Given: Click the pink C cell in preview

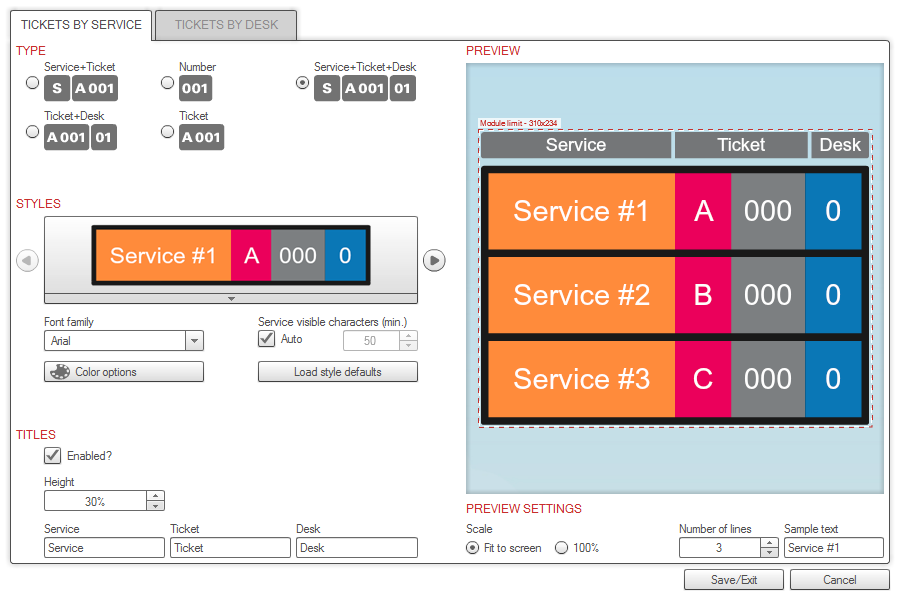Looking at the screenshot, I should click(x=703, y=379).
